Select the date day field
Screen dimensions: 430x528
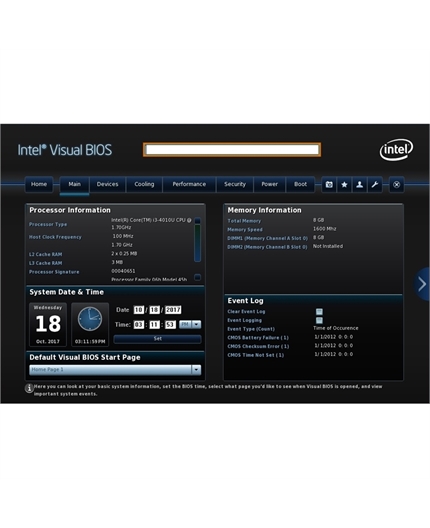pos(154,310)
